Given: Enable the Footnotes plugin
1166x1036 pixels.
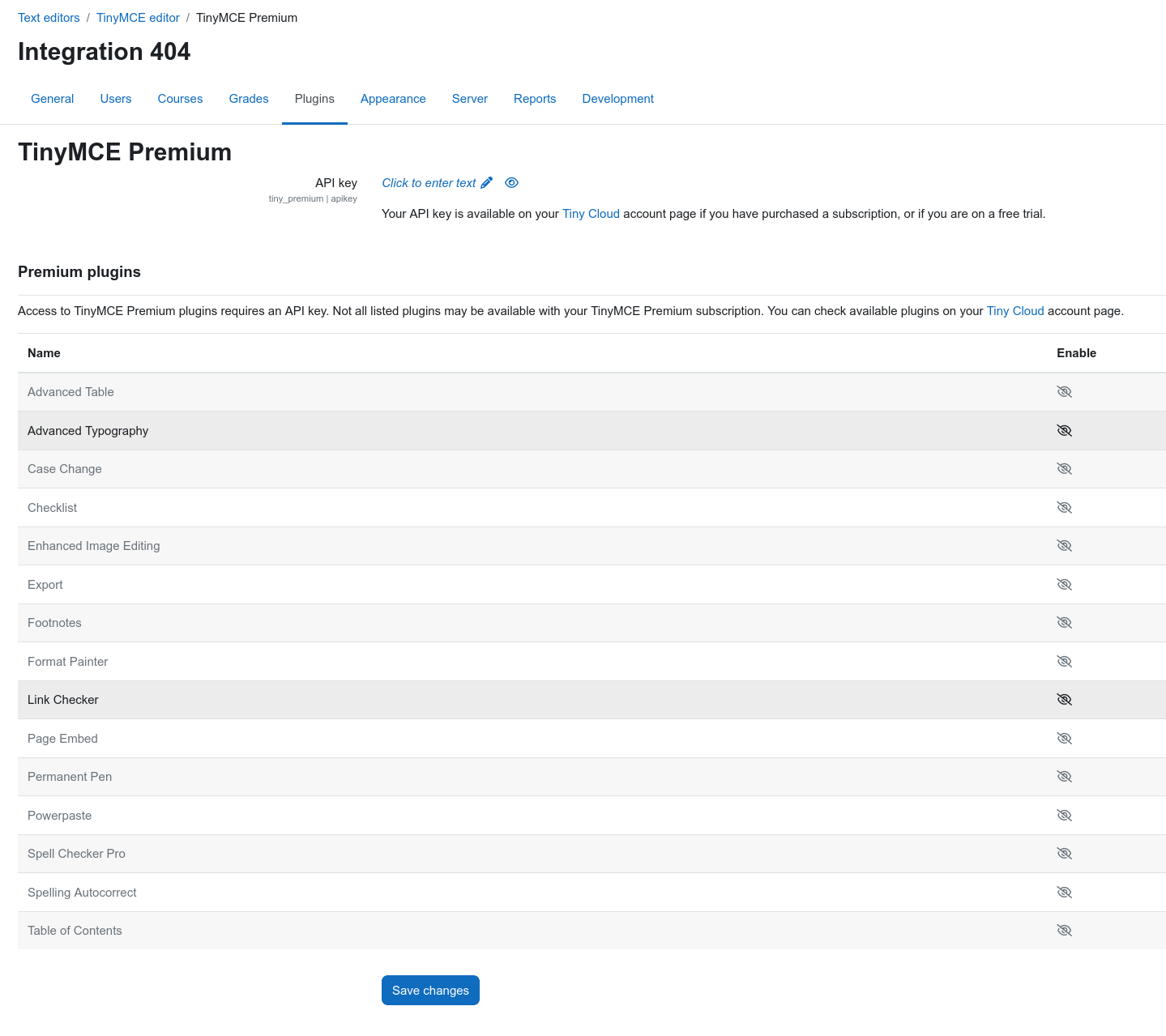Looking at the screenshot, I should (x=1065, y=623).
